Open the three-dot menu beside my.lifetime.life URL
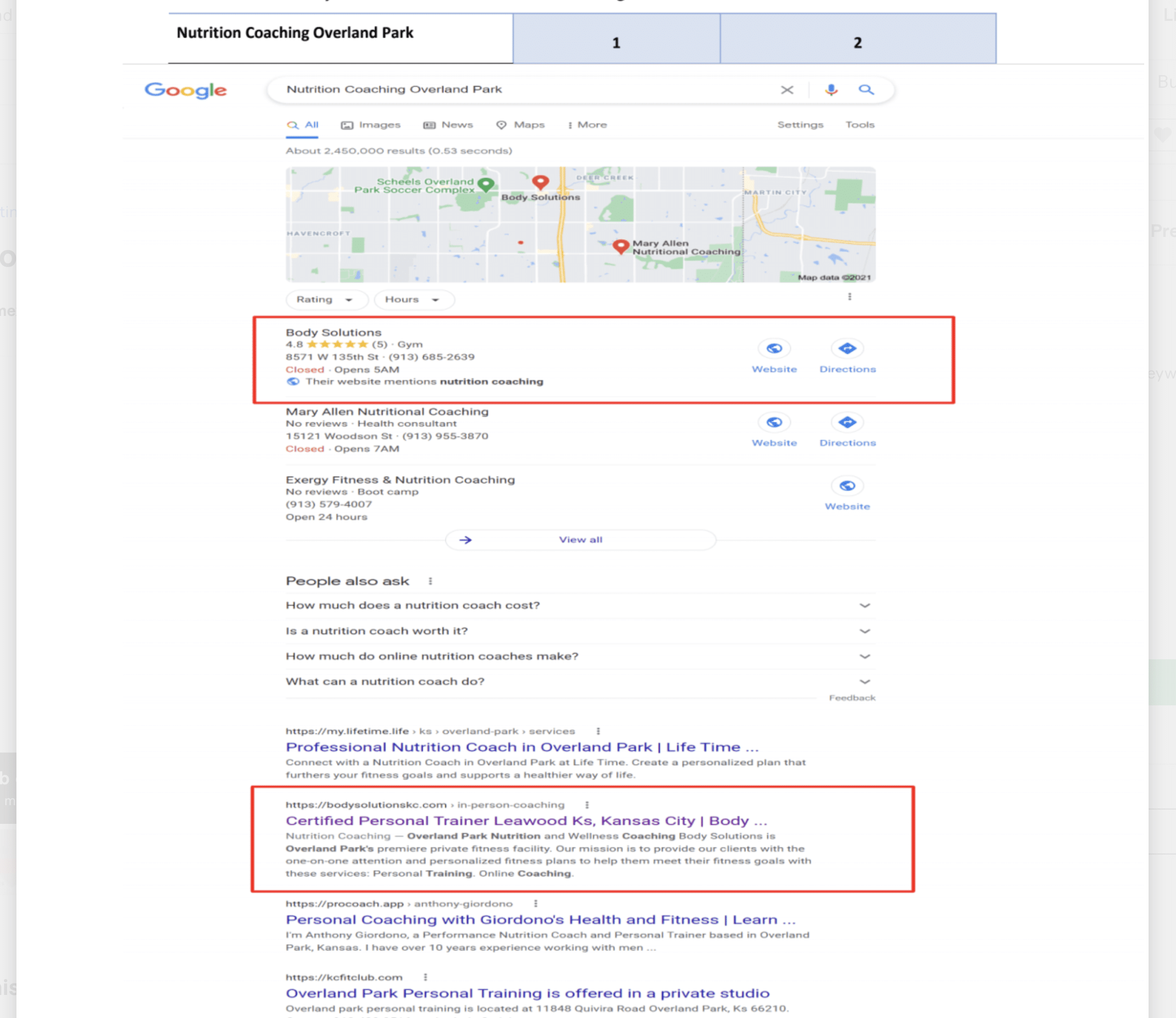The width and height of the screenshot is (1176, 1018). pyautogui.click(x=598, y=732)
